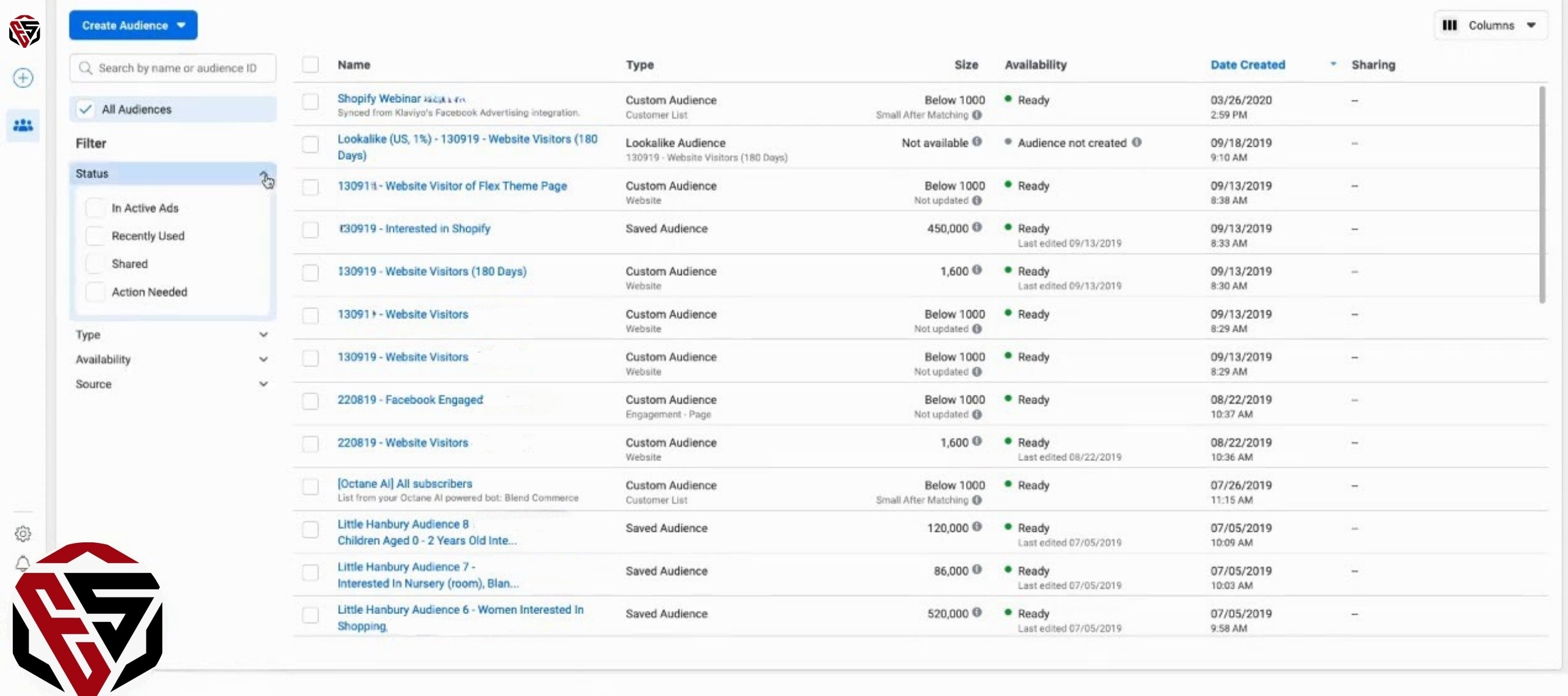Viewport: 1568px width, 696px height.
Task: Enable the Recently Used filter checkbox
Action: coord(95,236)
